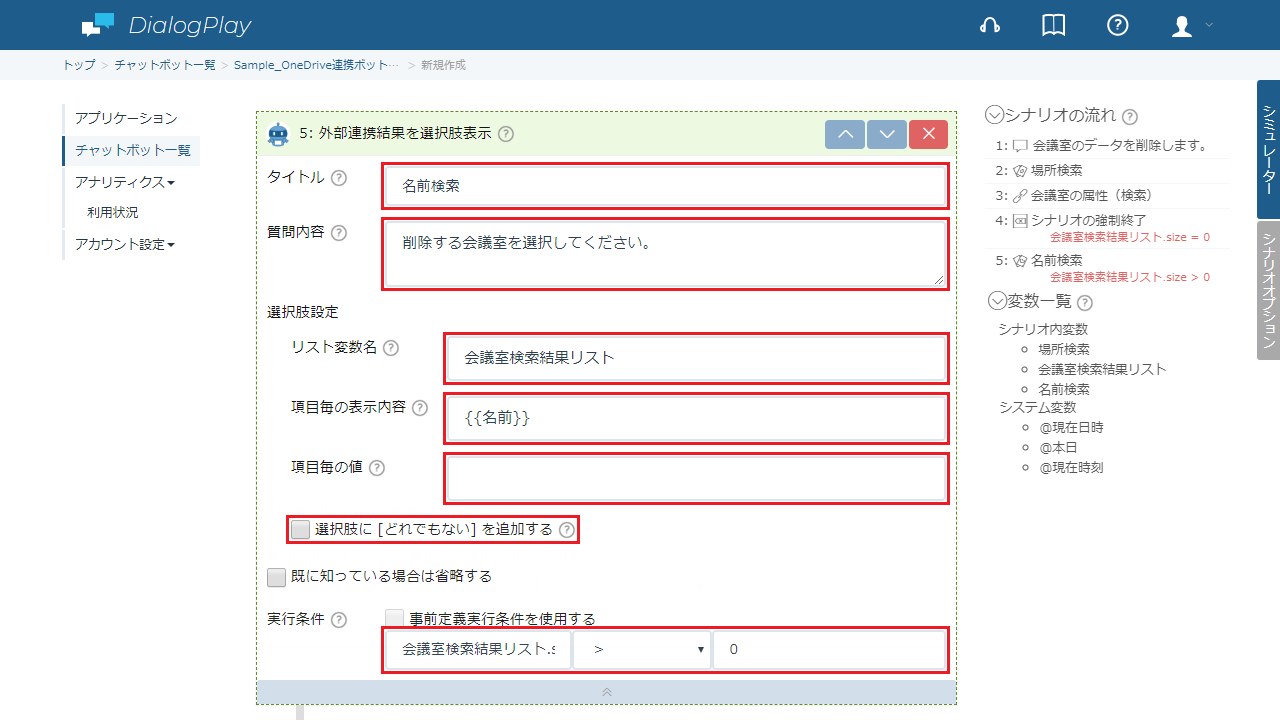
Task: Show help for どれでもない option
Action: (x=567, y=530)
